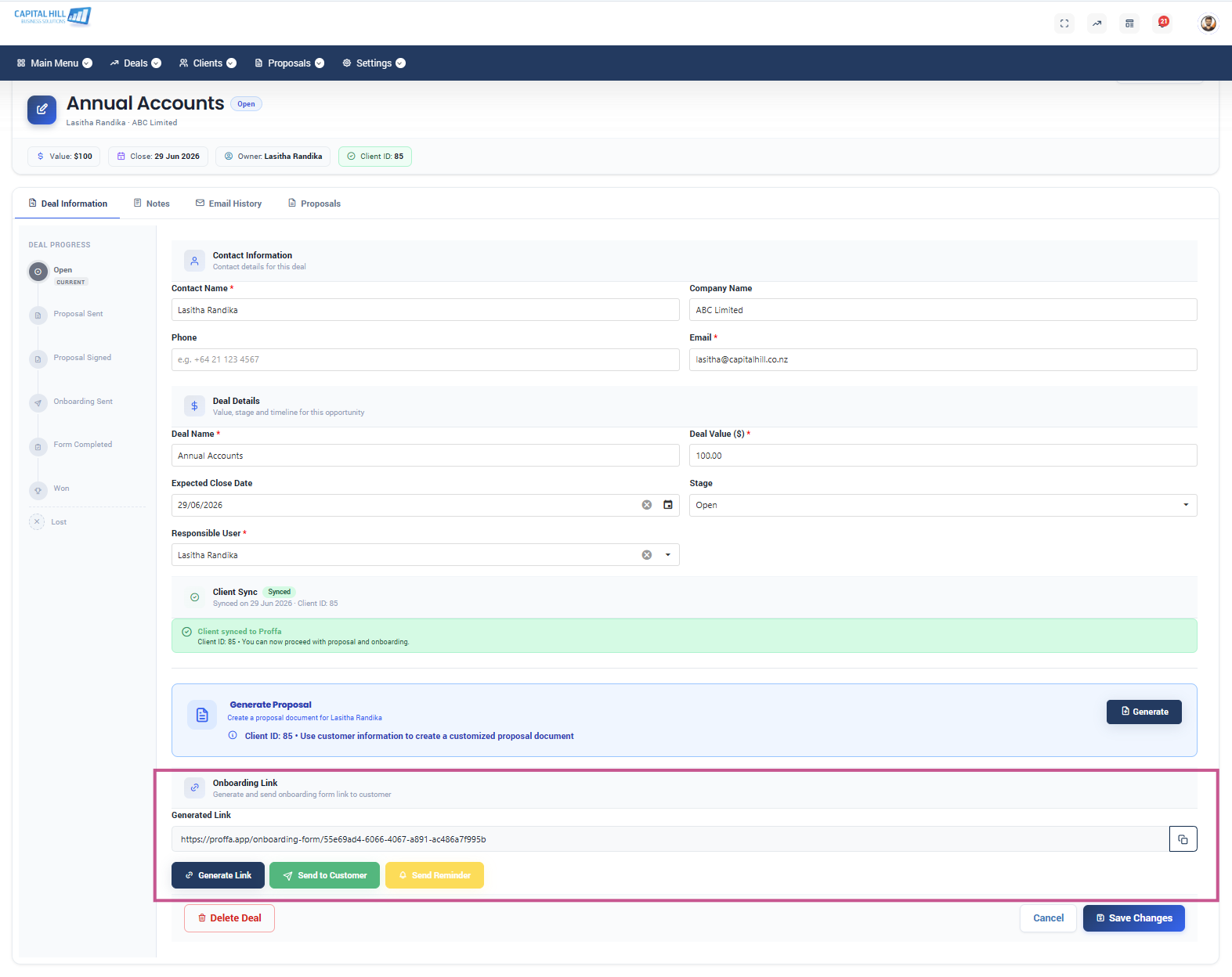
Task: Expand the Settings menu
Action: pyautogui.click(x=374, y=63)
